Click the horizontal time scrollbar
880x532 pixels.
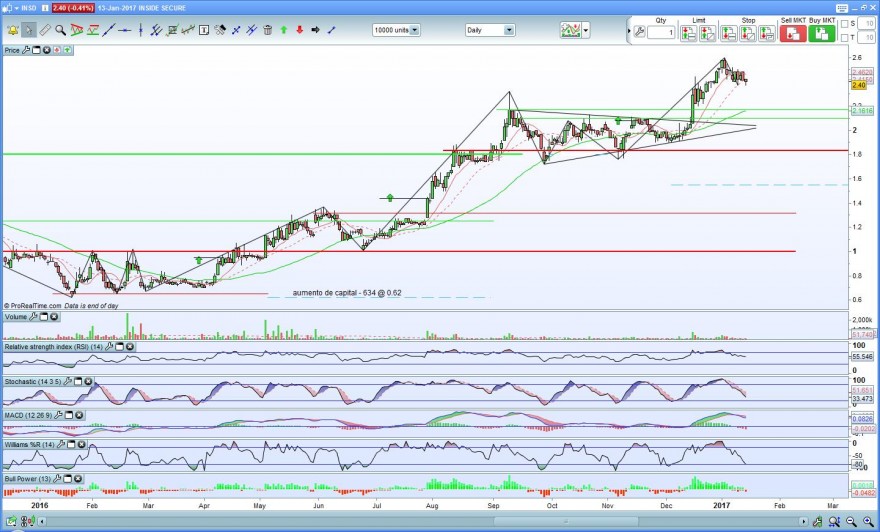[x=421, y=522]
